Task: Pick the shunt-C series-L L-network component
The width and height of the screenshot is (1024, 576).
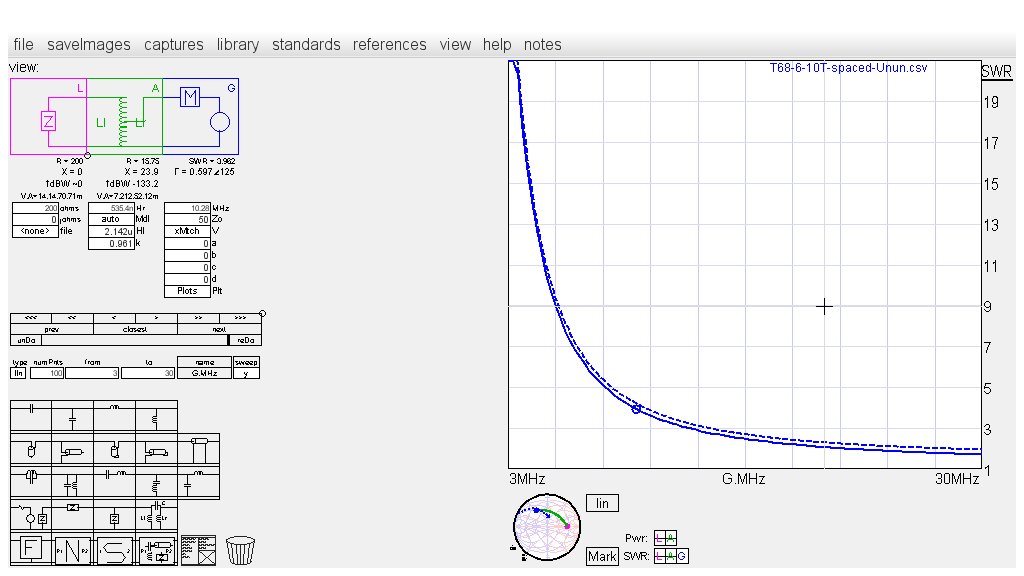Action: (x=198, y=483)
